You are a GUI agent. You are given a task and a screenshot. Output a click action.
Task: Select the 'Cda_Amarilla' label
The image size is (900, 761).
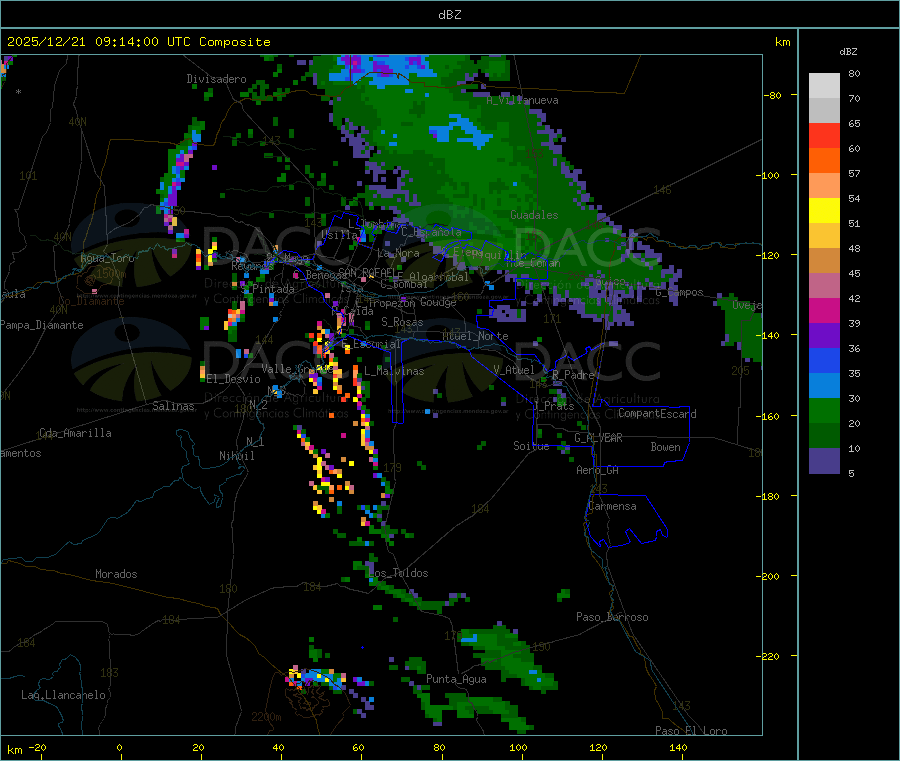pos(75,433)
